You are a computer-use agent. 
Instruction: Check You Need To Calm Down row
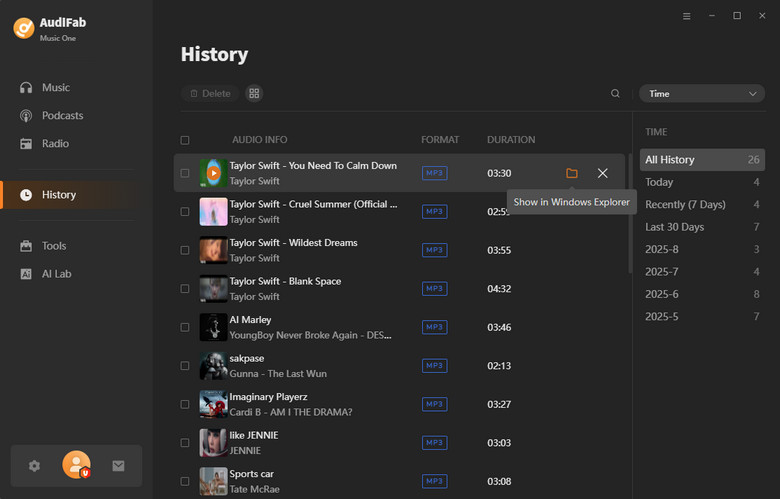[x=185, y=173]
